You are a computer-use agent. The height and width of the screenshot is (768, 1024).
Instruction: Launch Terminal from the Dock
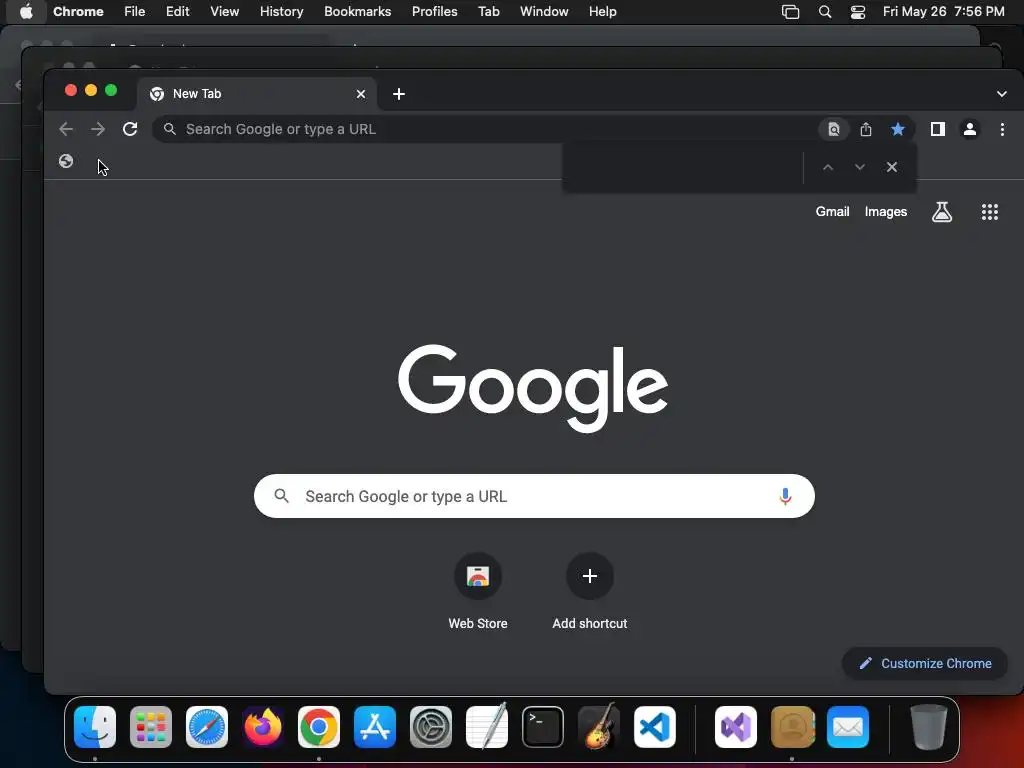click(x=543, y=727)
